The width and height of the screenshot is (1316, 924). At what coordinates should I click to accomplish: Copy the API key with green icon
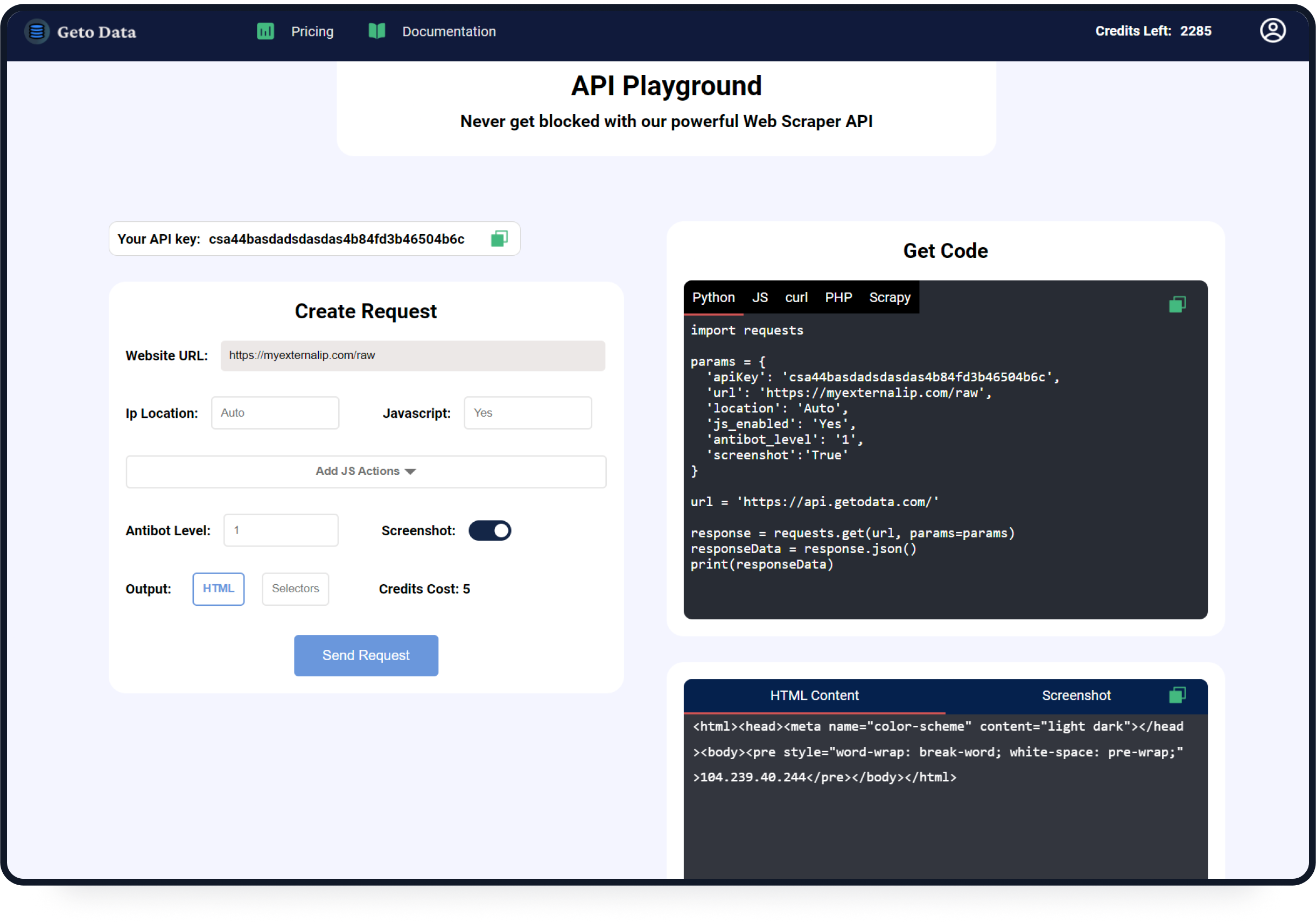click(x=499, y=239)
